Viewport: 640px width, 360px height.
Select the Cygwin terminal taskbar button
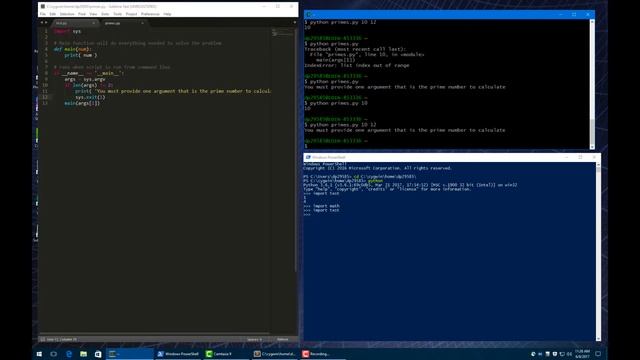click(x=130, y=354)
